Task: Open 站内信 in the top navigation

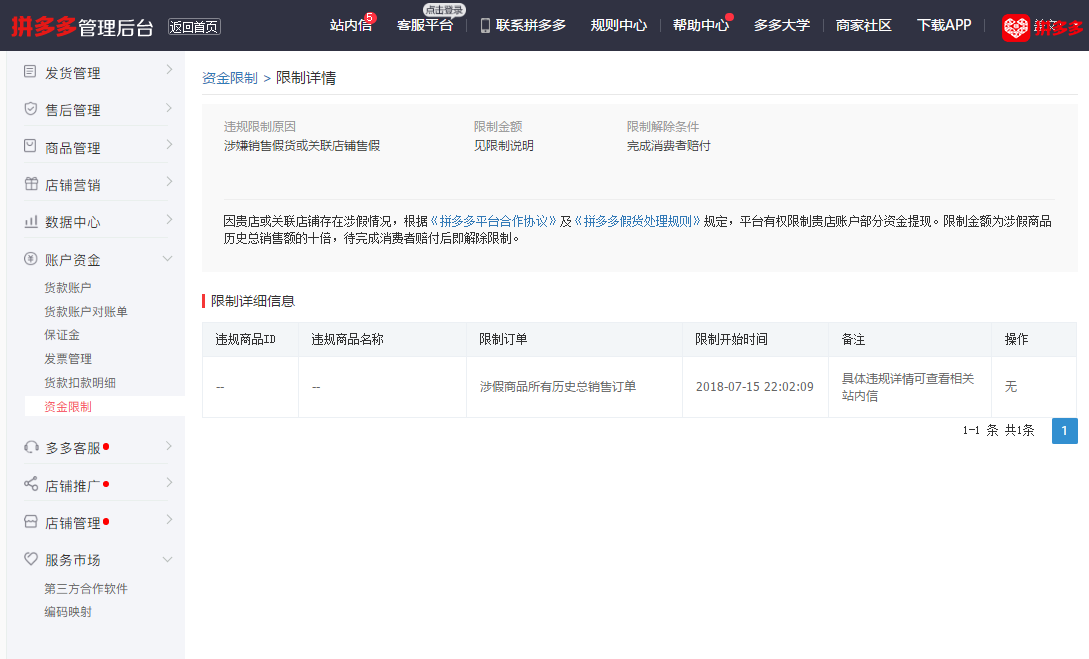Action: 351,26
